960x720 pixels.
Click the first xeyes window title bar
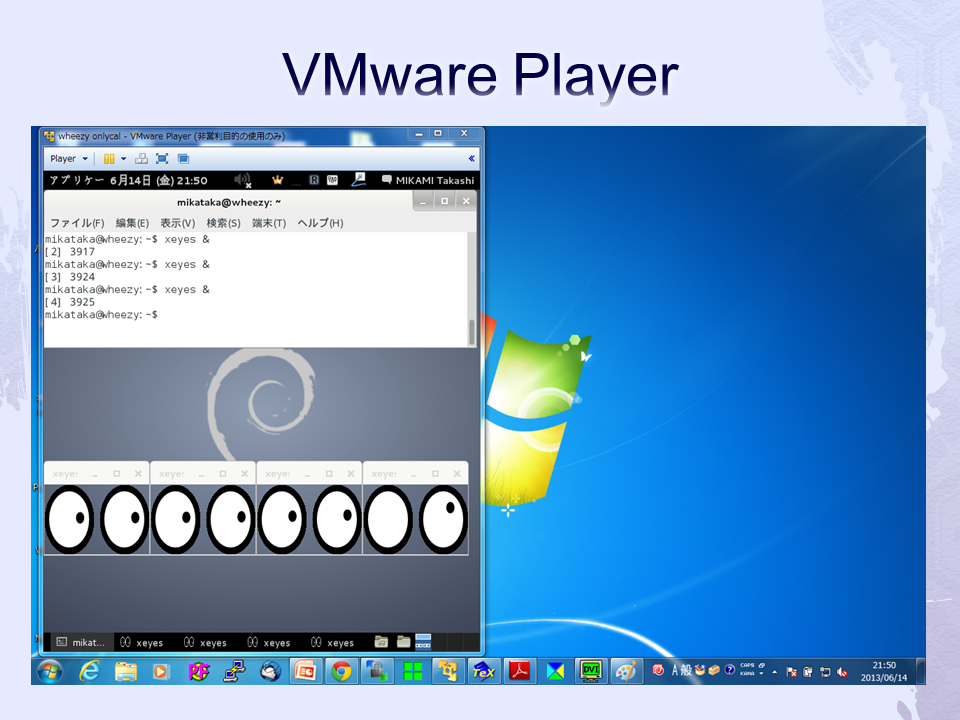(x=96, y=473)
